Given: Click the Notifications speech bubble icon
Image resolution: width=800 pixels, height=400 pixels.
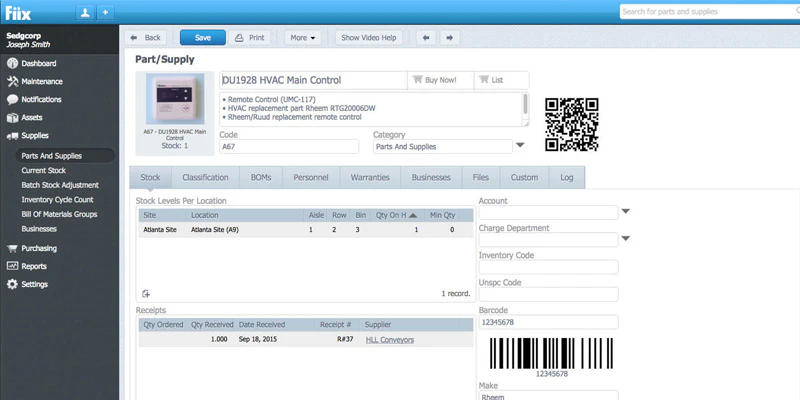Looking at the screenshot, I should coord(12,99).
